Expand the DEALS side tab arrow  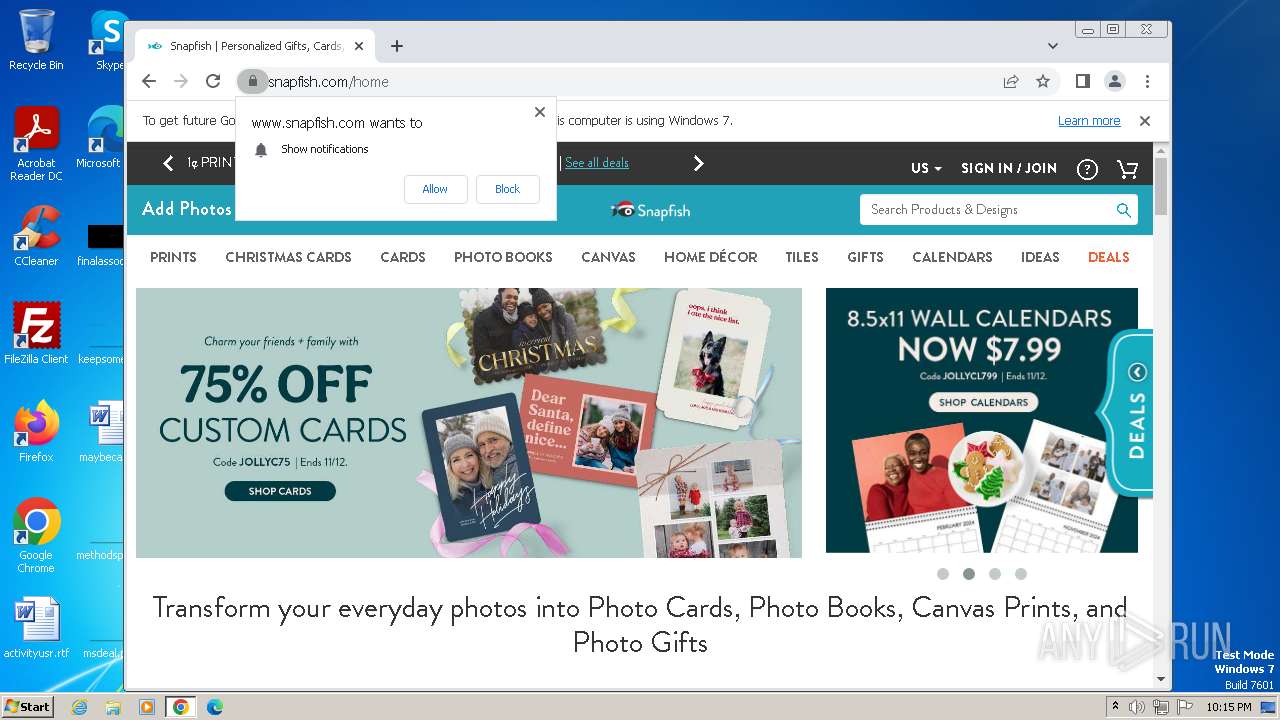(x=1137, y=372)
